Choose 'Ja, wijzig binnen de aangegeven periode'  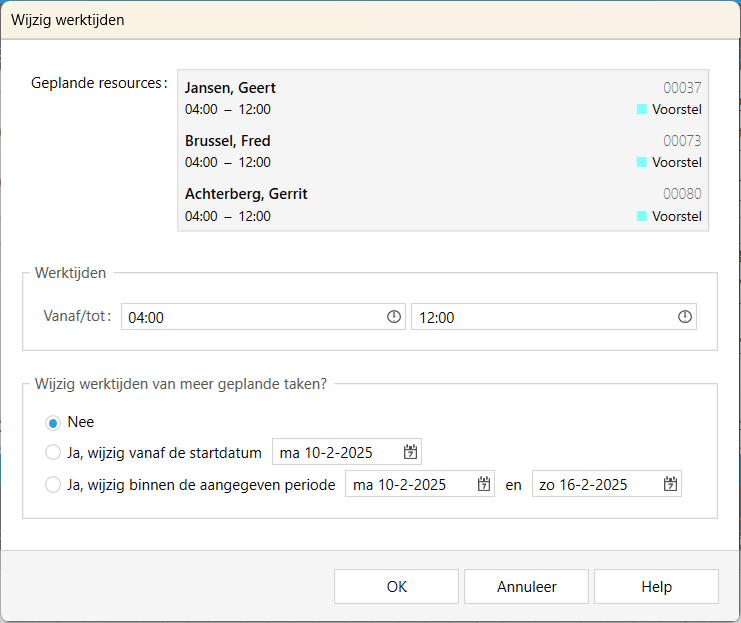(x=53, y=485)
